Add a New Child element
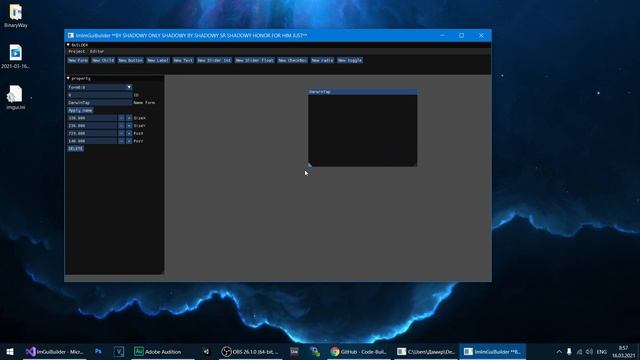 tap(103, 60)
